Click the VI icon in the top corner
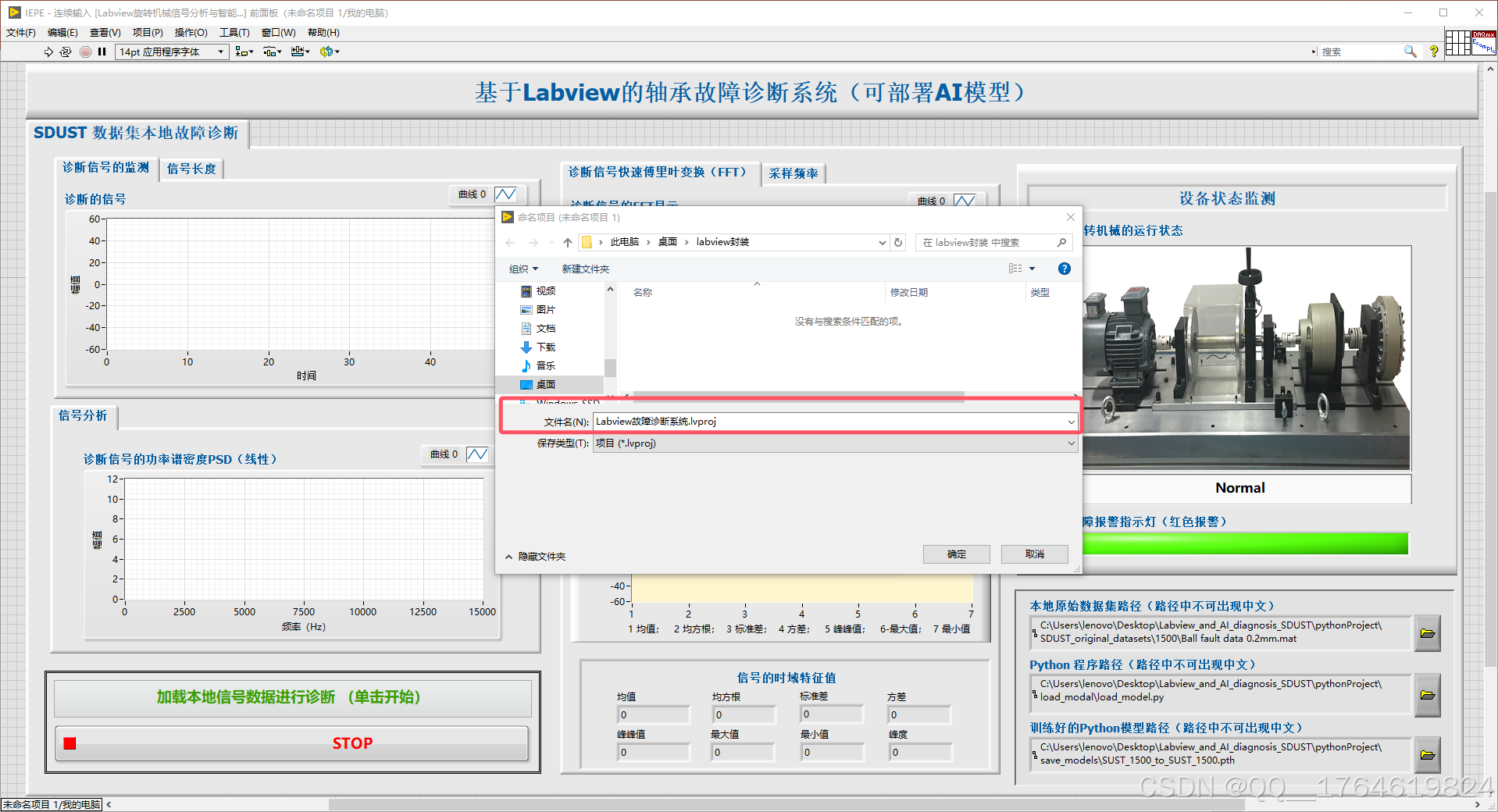 click(x=1484, y=43)
